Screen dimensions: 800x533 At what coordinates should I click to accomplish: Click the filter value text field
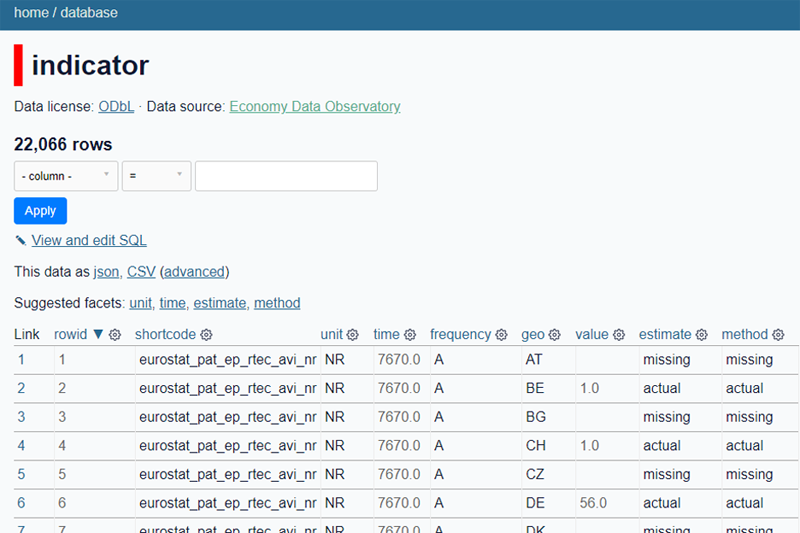[x=286, y=176]
